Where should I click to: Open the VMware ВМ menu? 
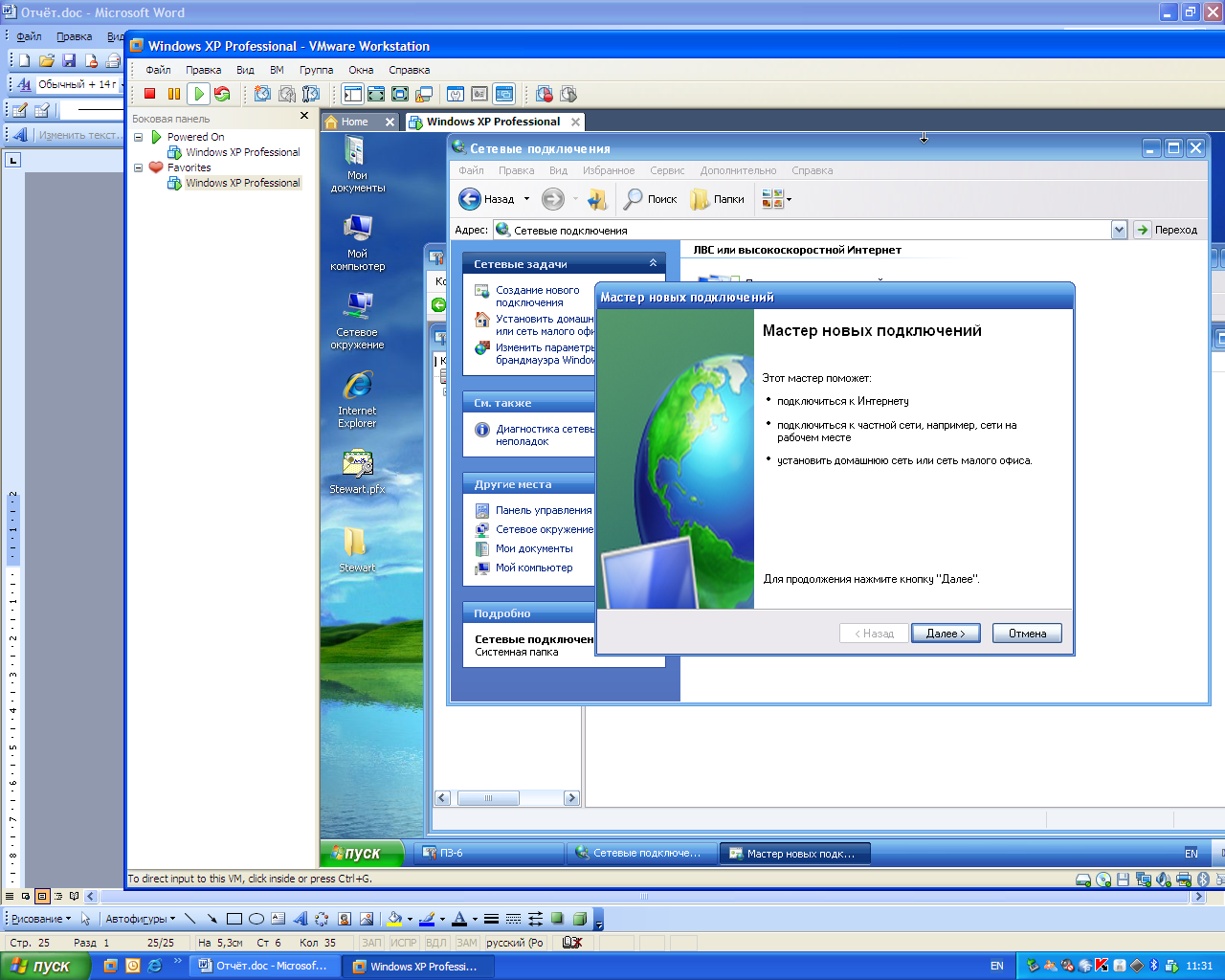(x=277, y=70)
